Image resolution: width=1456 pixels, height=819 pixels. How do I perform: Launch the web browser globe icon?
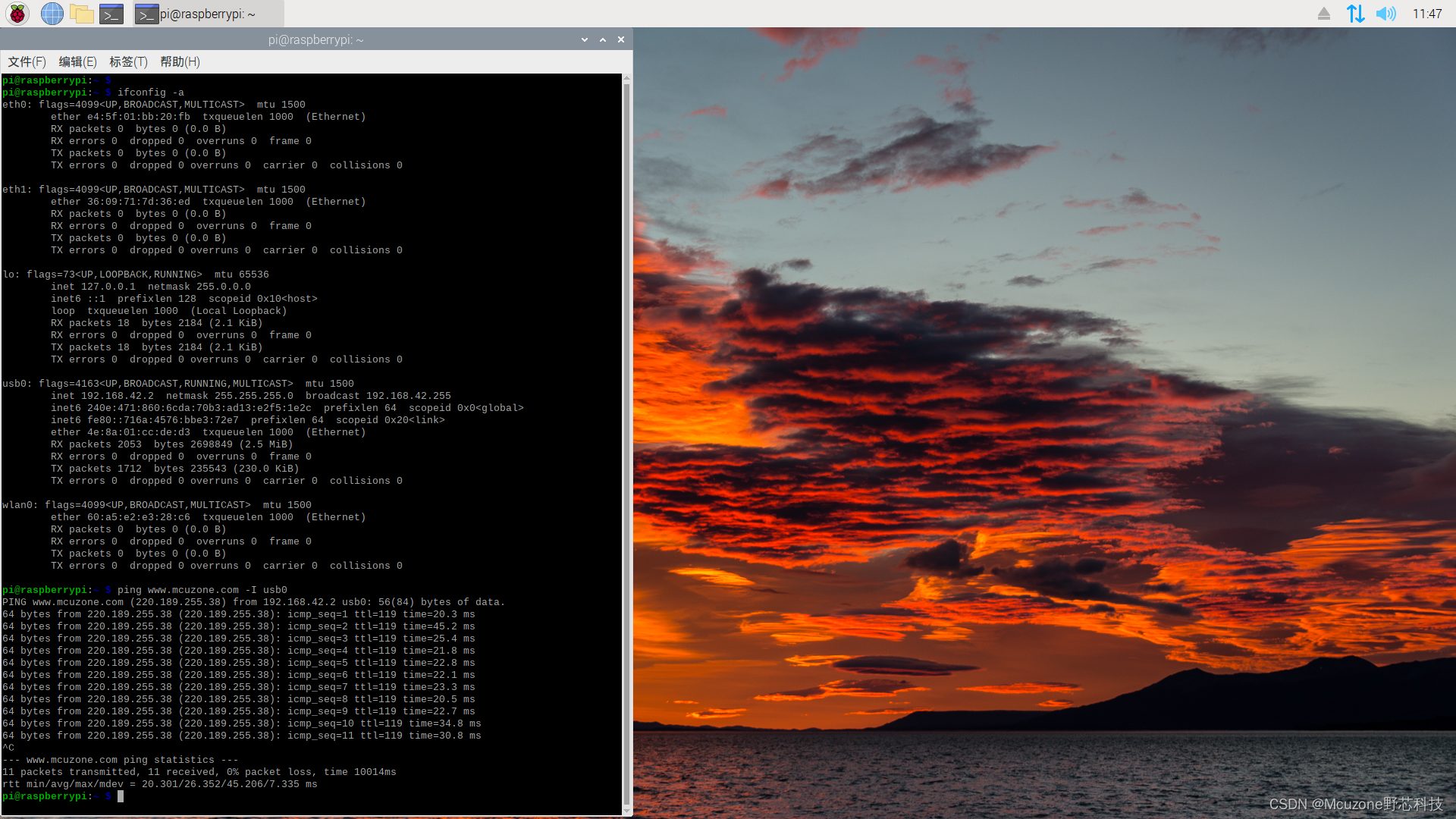coord(52,14)
